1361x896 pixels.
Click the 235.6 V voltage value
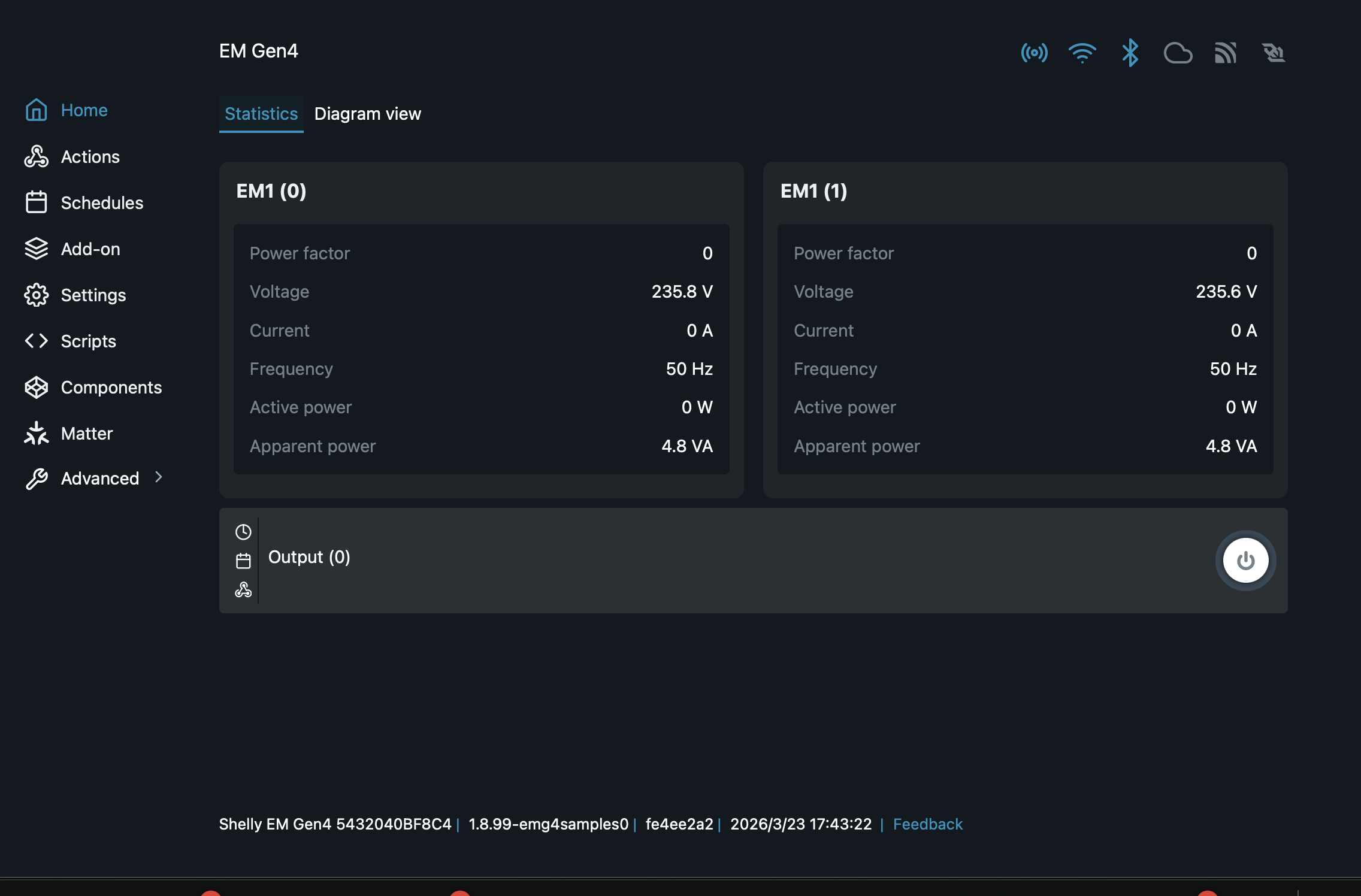click(x=1226, y=292)
